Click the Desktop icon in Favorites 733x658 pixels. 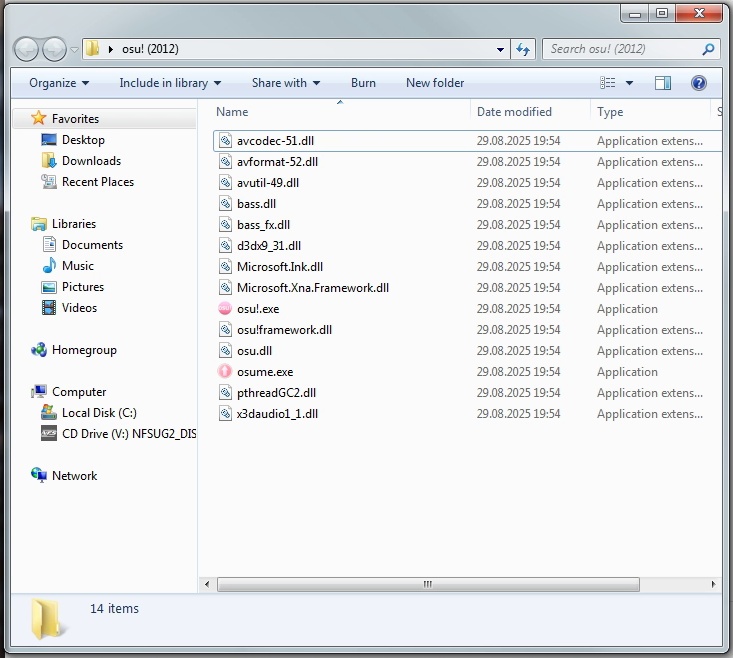pos(49,140)
